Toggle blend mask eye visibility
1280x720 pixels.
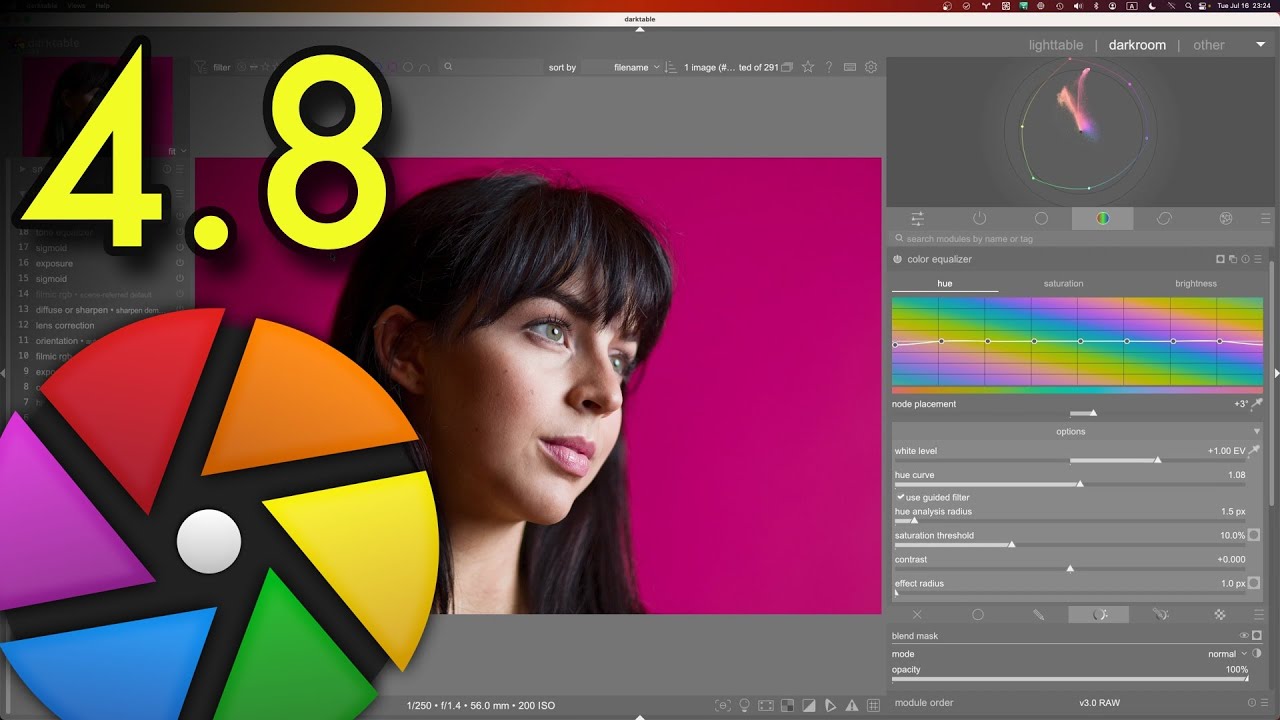click(1245, 635)
